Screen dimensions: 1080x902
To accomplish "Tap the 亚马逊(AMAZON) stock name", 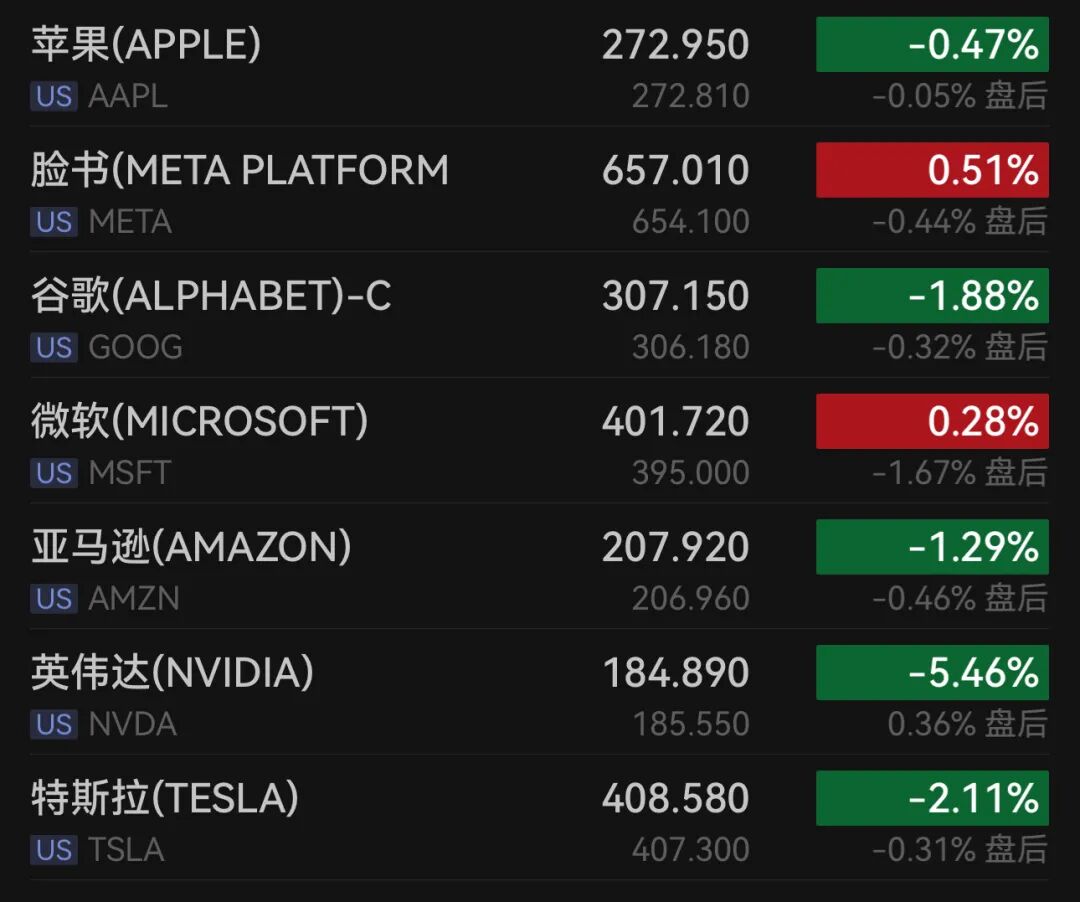I will pos(191,547).
